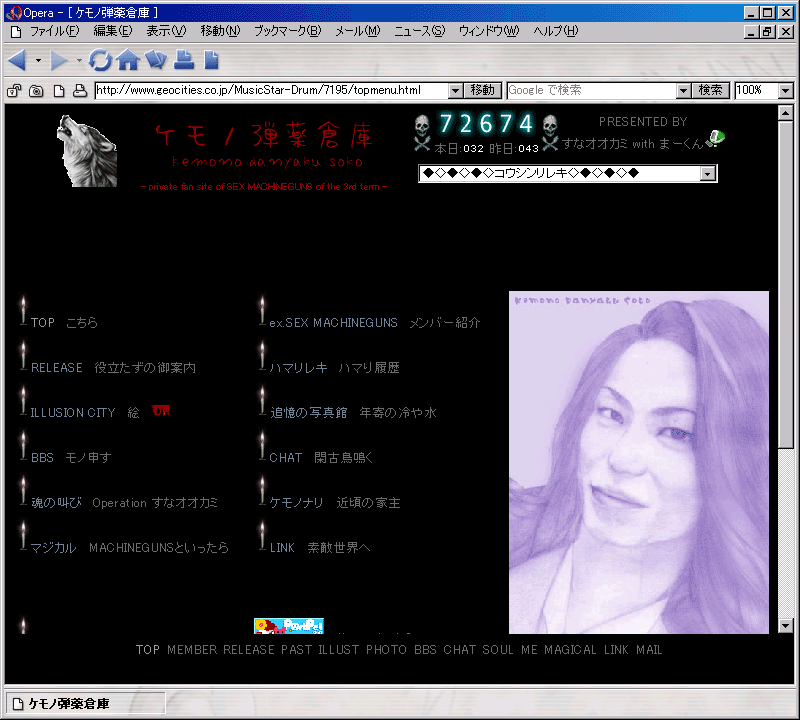Open the Back button history dropdown arrow
This screenshot has height=720, width=800.
pyautogui.click(x=38, y=60)
